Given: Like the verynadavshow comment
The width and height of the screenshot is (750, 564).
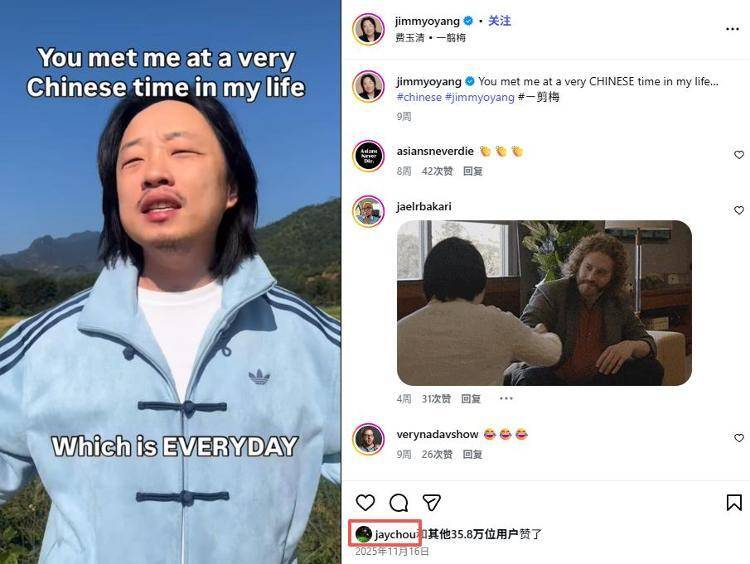Looking at the screenshot, I should click(x=739, y=438).
